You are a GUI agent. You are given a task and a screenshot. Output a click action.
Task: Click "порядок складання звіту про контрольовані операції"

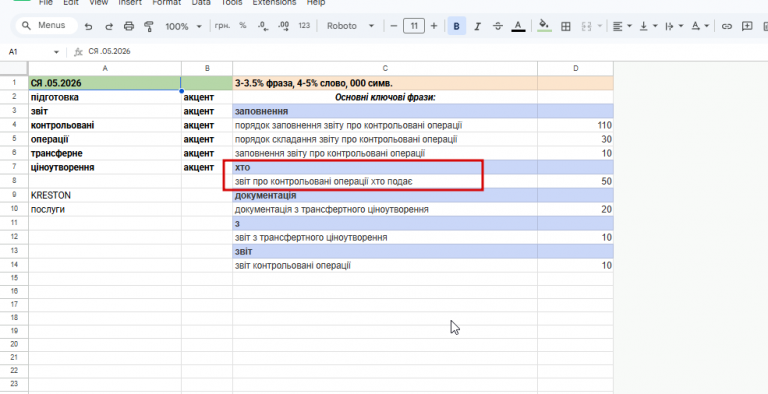(x=385, y=139)
